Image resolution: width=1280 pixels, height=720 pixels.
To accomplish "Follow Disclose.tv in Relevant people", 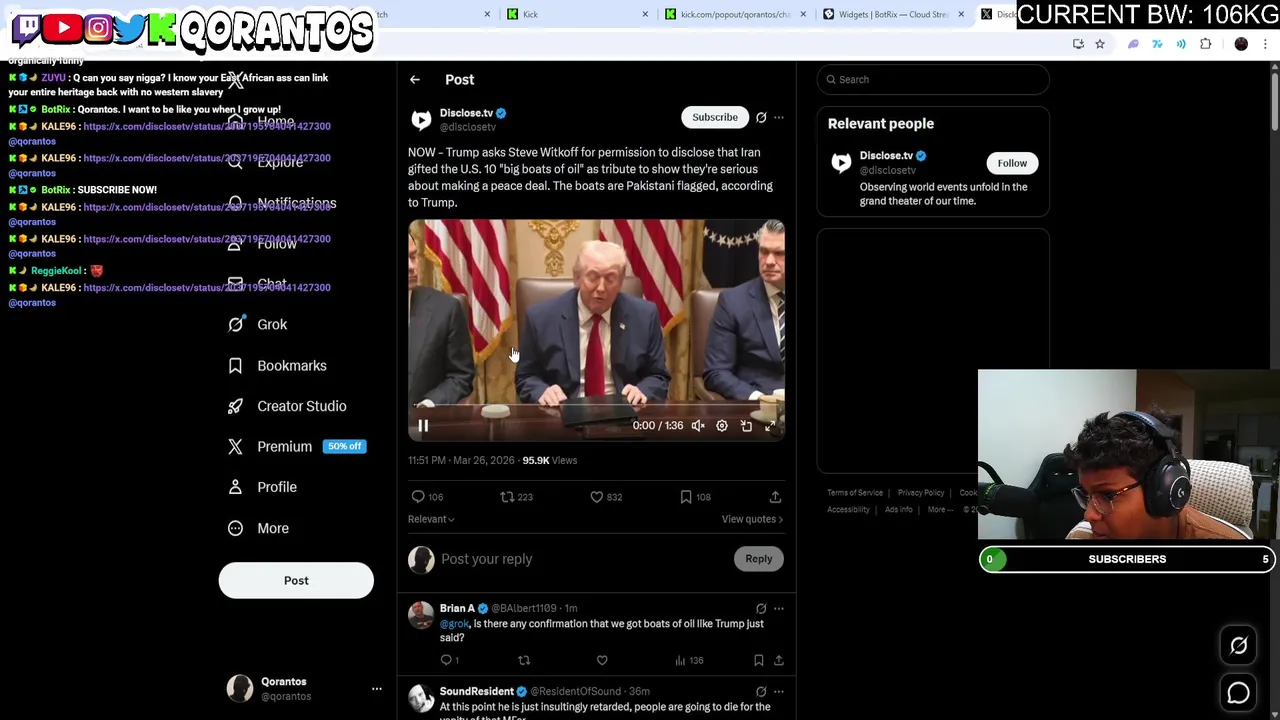I will pyautogui.click(x=1012, y=163).
